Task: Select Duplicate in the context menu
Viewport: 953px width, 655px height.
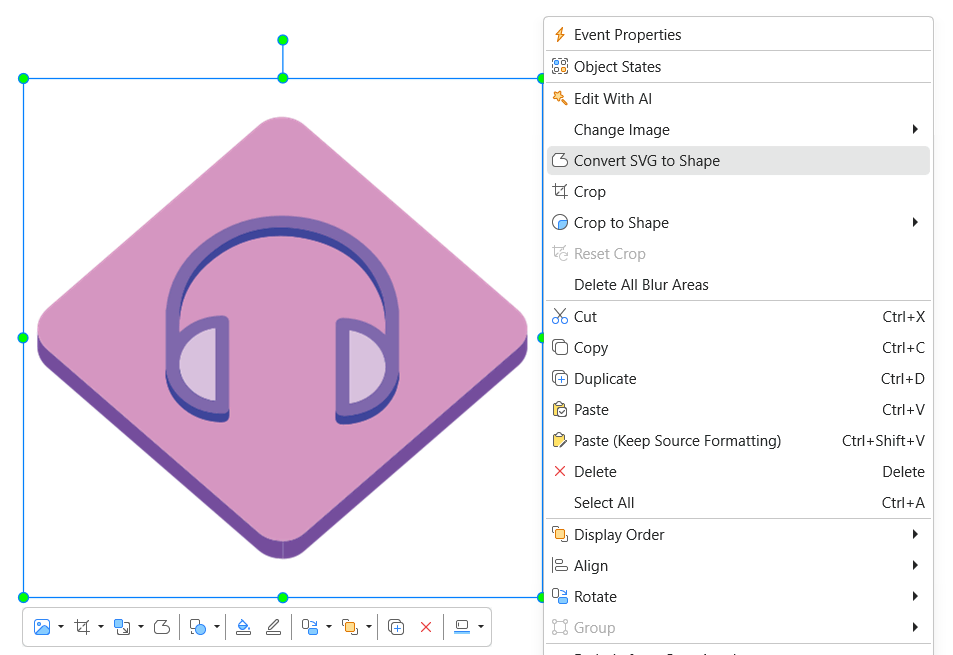Action: pyautogui.click(x=738, y=379)
